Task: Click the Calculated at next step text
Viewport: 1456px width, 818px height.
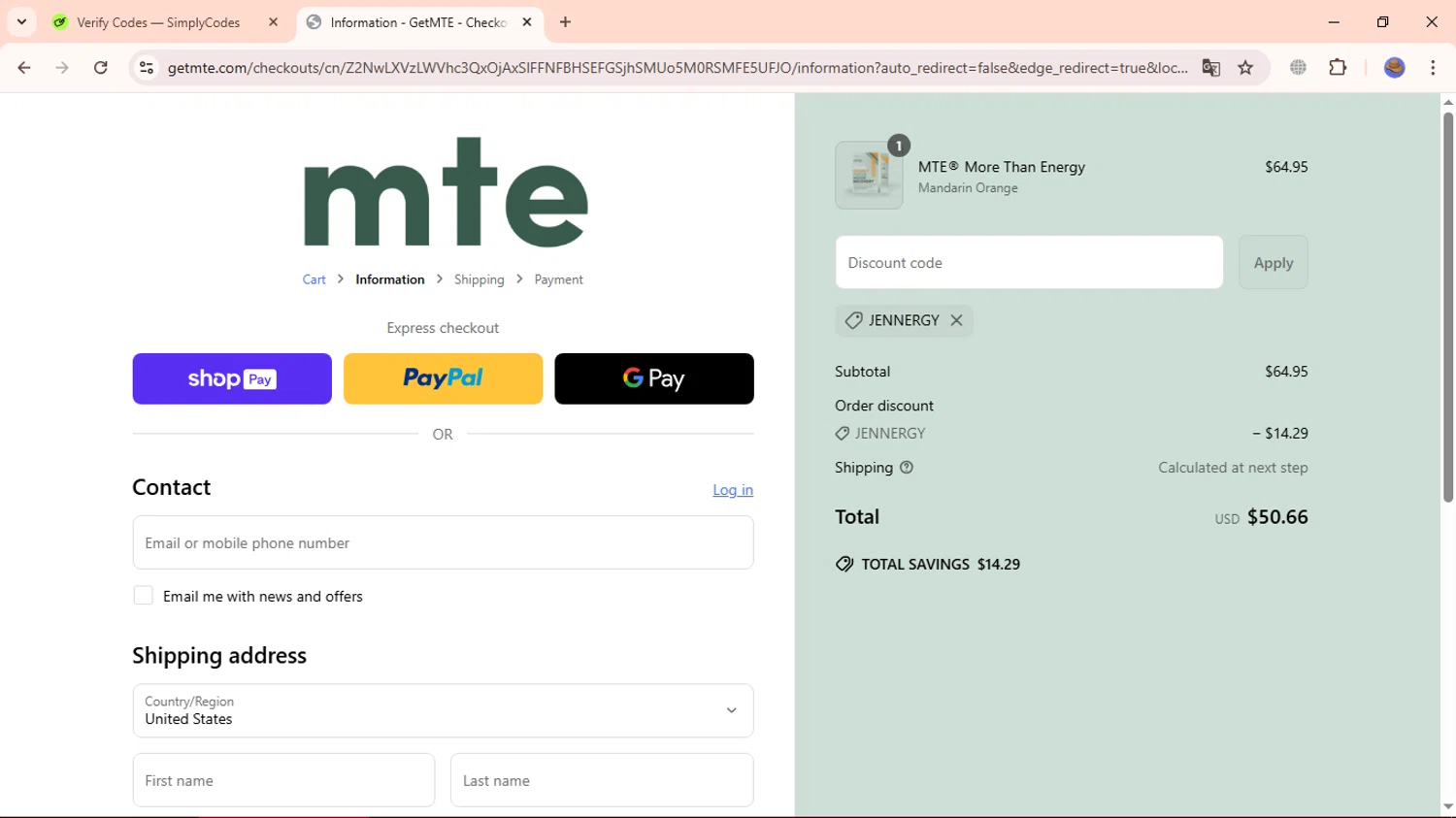Action: coord(1233,468)
